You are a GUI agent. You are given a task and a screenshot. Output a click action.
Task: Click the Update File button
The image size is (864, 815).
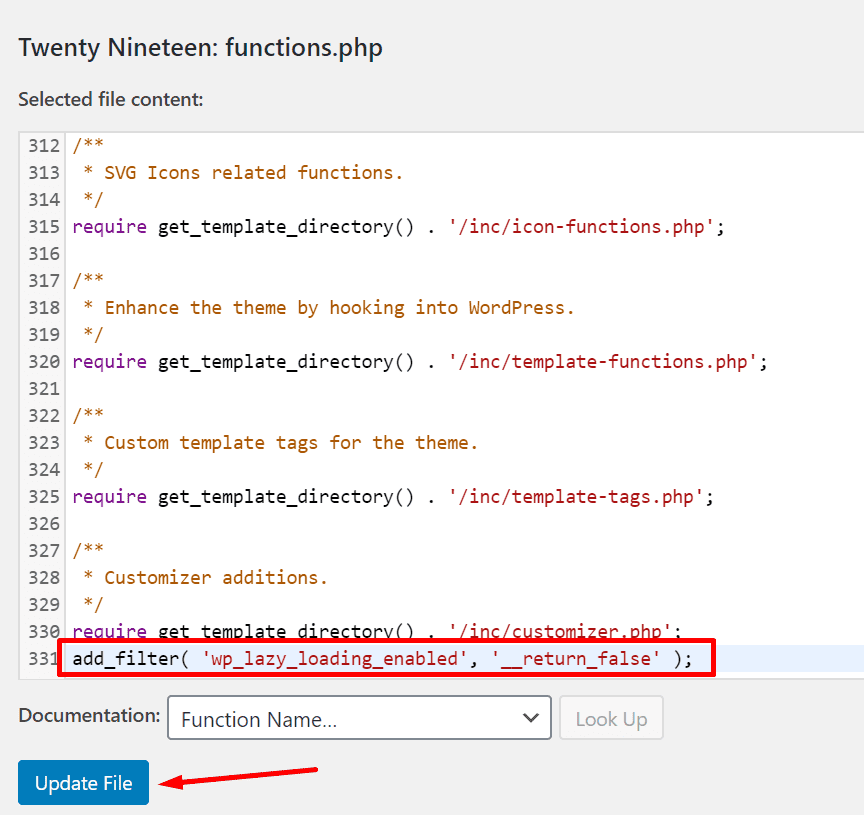click(83, 782)
